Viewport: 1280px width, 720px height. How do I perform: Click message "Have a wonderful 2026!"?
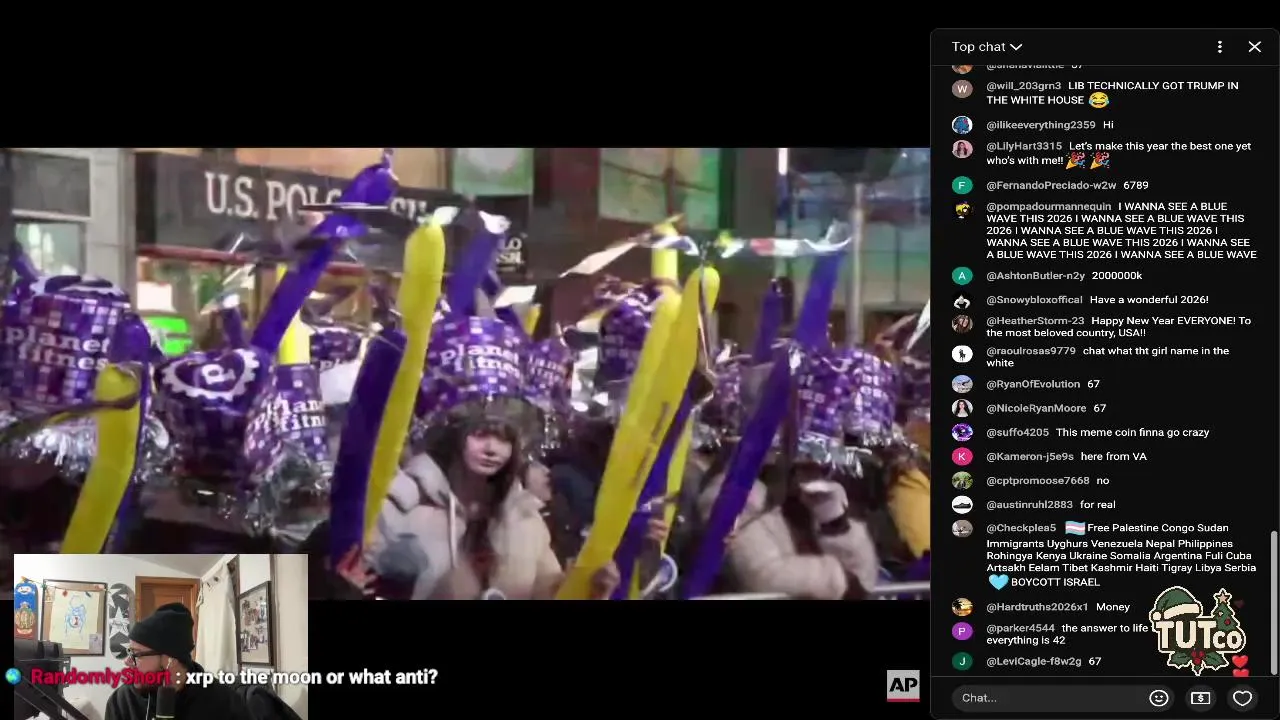pos(1149,300)
